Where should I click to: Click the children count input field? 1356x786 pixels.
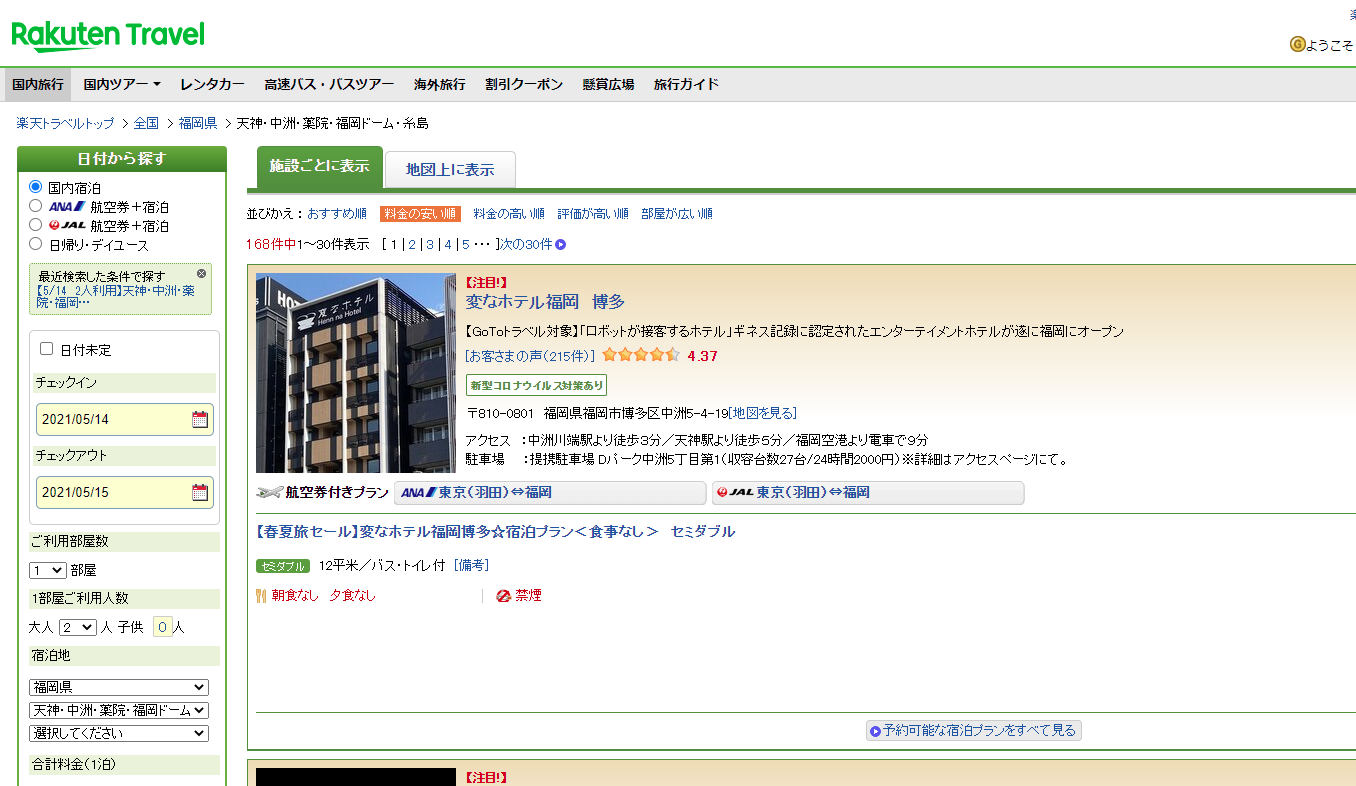(162, 627)
